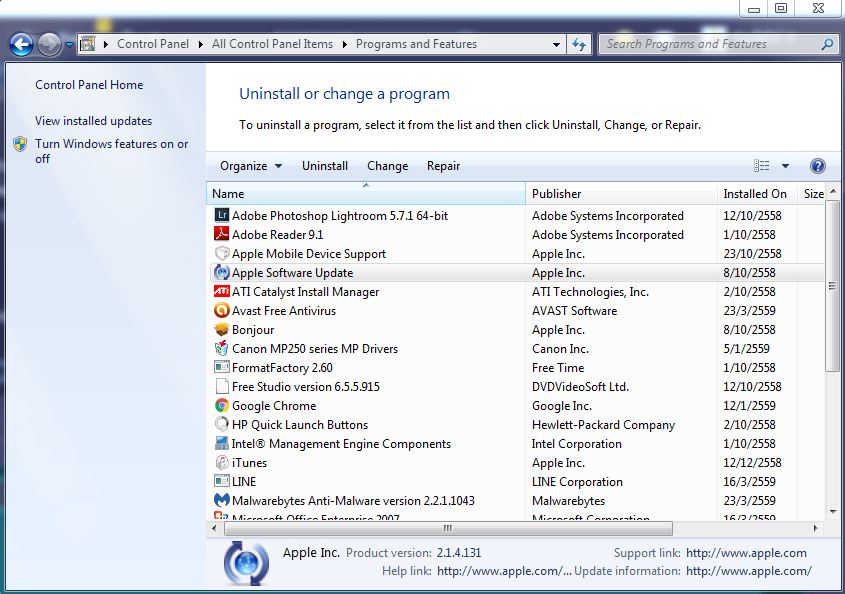Image resolution: width=845 pixels, height=594 pixels.
Task: Sort by the Name column header
Action: (366, 194)
